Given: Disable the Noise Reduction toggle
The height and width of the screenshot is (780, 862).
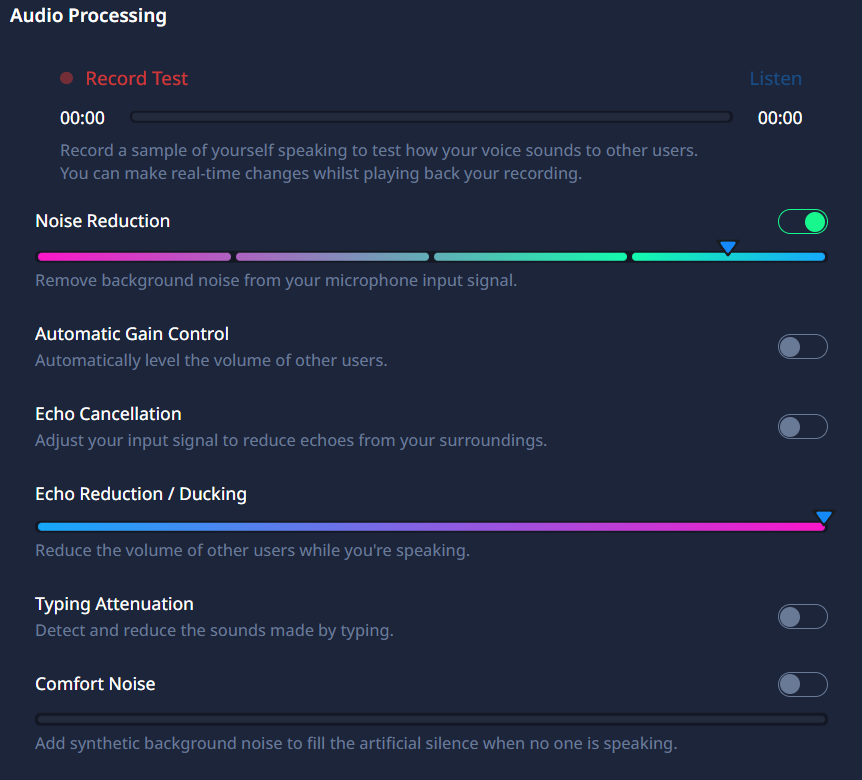Looking at the screenshot, I should (803, 222).
